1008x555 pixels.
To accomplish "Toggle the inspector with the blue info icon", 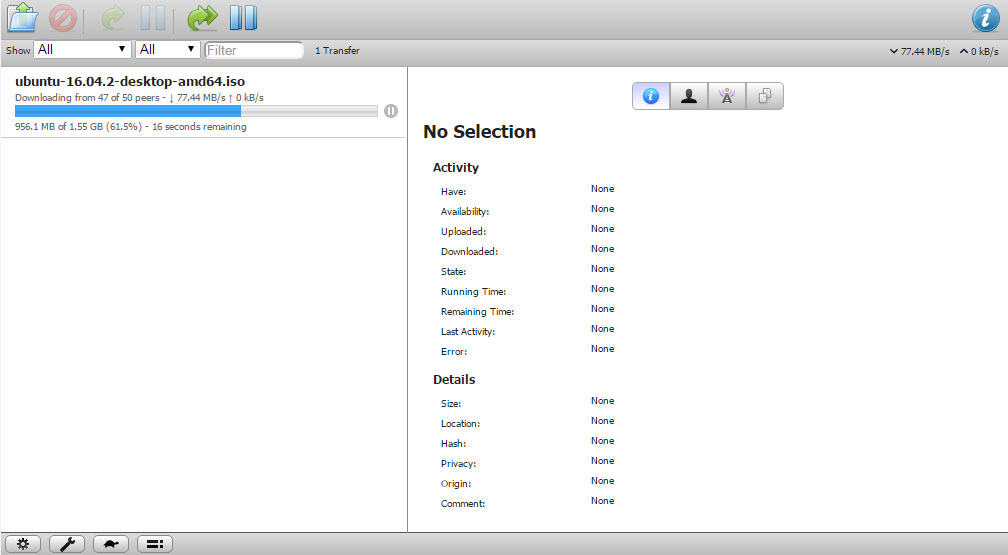I will point(986,18).
